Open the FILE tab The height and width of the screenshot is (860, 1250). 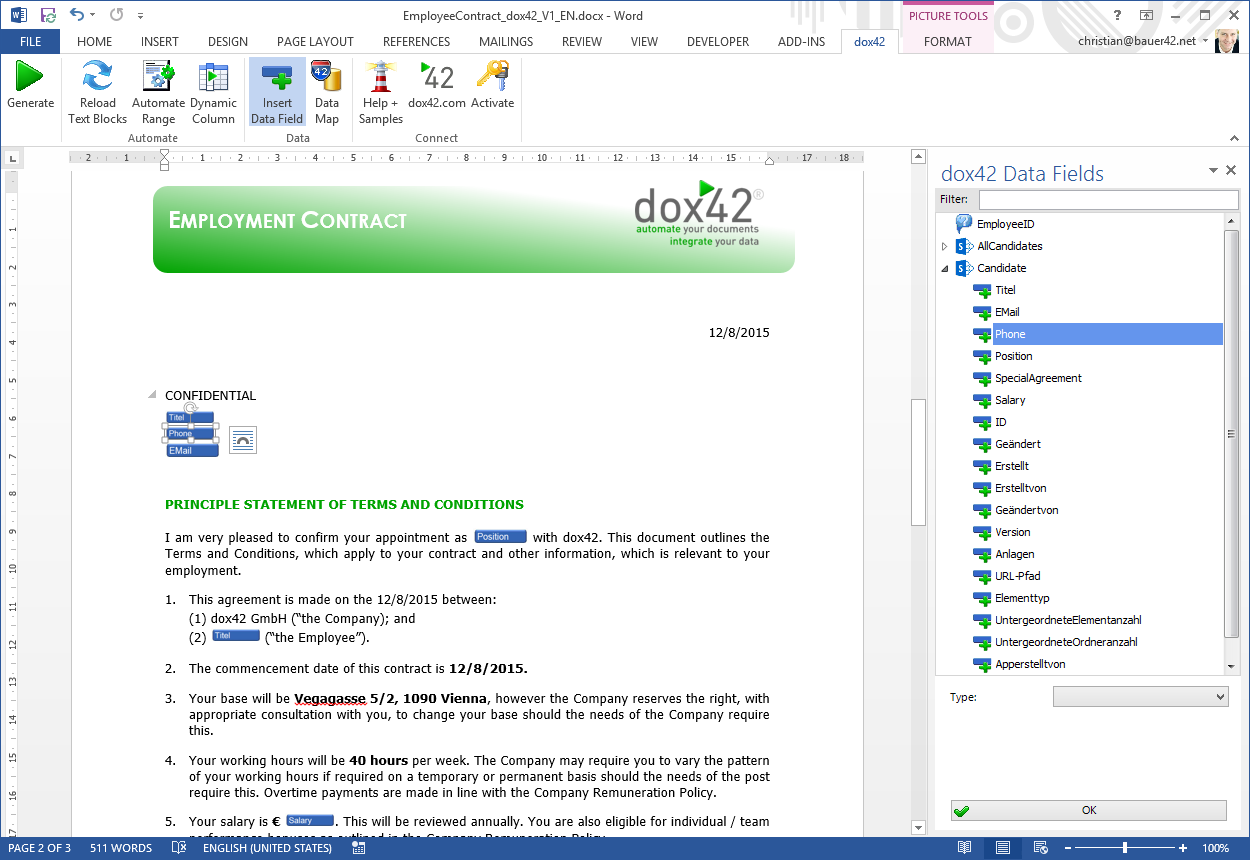(30, 42)
